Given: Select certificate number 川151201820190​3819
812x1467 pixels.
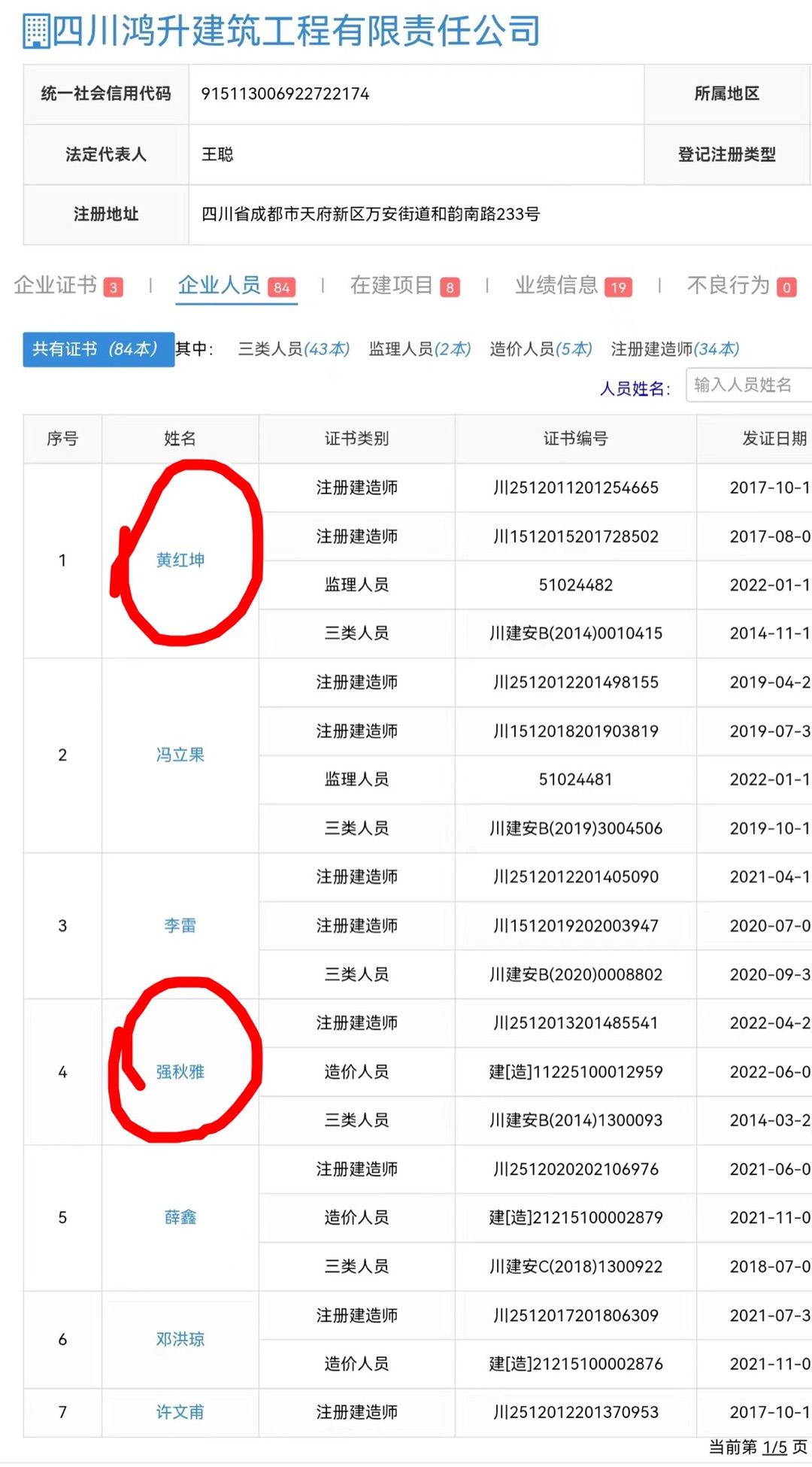Looking at the screenshot, I should click(x=576, y=731).
